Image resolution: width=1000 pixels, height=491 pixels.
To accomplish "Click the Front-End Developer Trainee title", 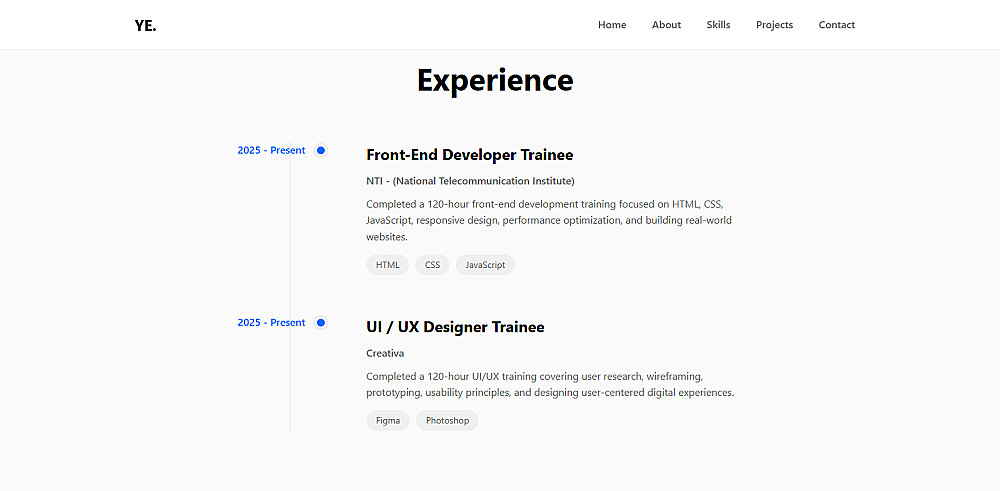I will 469,155.
